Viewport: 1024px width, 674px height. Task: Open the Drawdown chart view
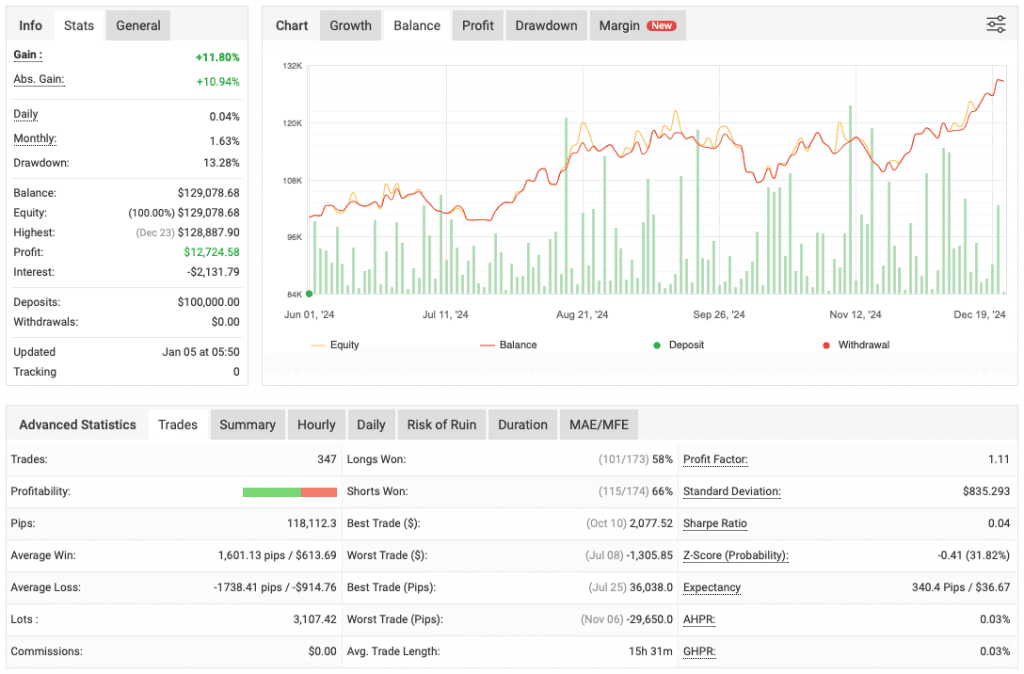click(546, 25)
